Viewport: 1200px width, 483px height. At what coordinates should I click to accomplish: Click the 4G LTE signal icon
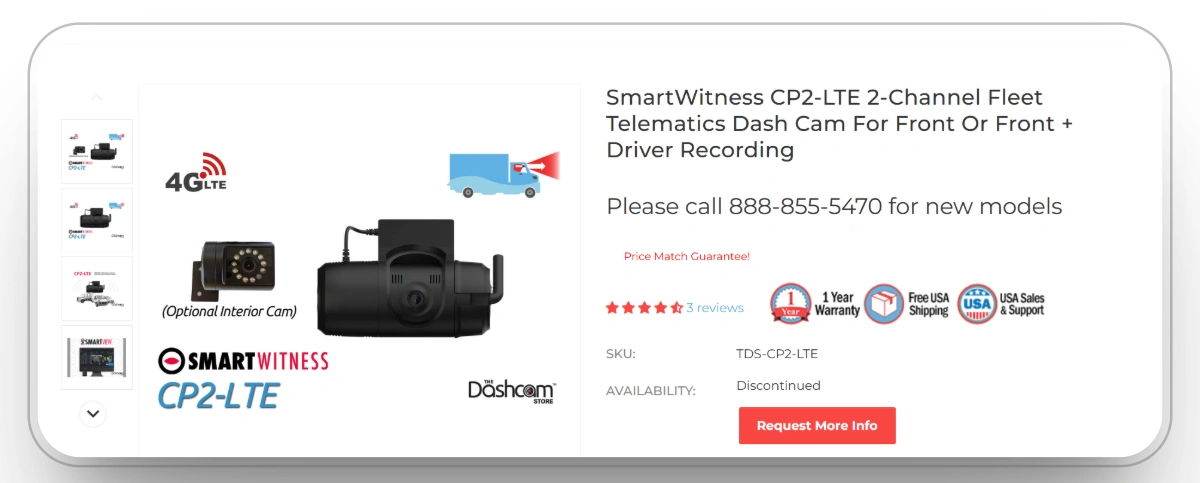point(196,173)
